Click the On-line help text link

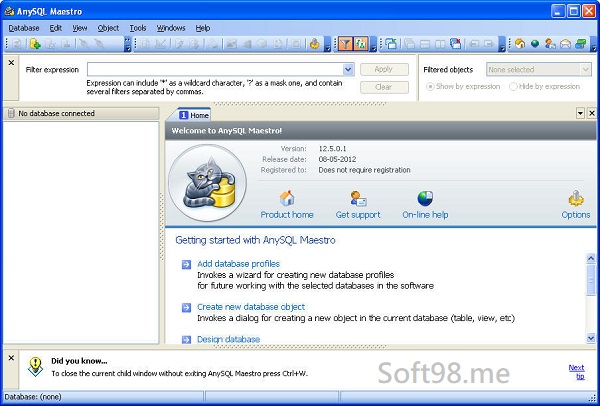point(425,215)
